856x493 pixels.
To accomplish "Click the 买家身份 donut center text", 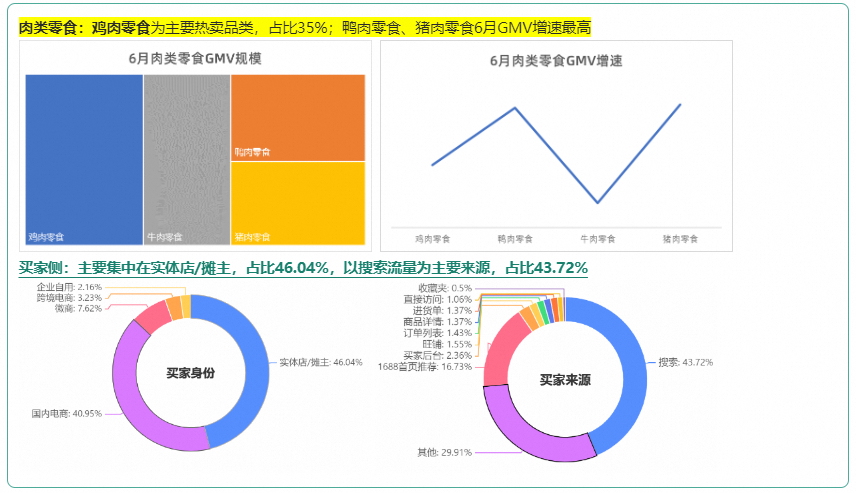I will point(191,373).
